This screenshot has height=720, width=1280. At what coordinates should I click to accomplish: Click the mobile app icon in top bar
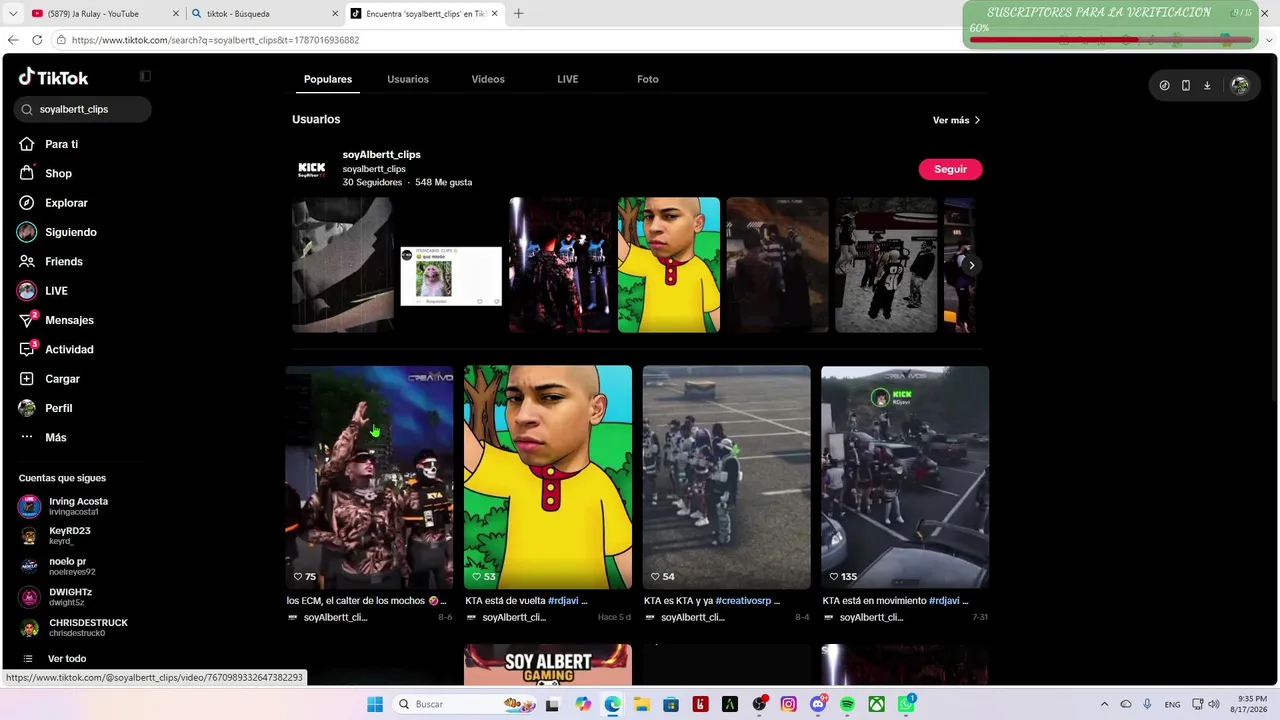[x=1186, y=85]
